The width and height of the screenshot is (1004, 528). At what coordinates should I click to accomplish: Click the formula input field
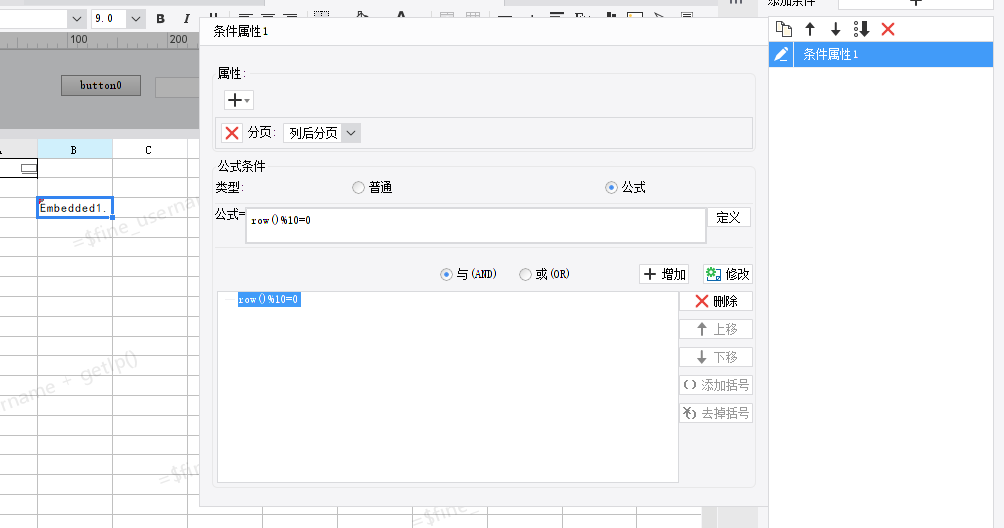click(x=475, y=226)
